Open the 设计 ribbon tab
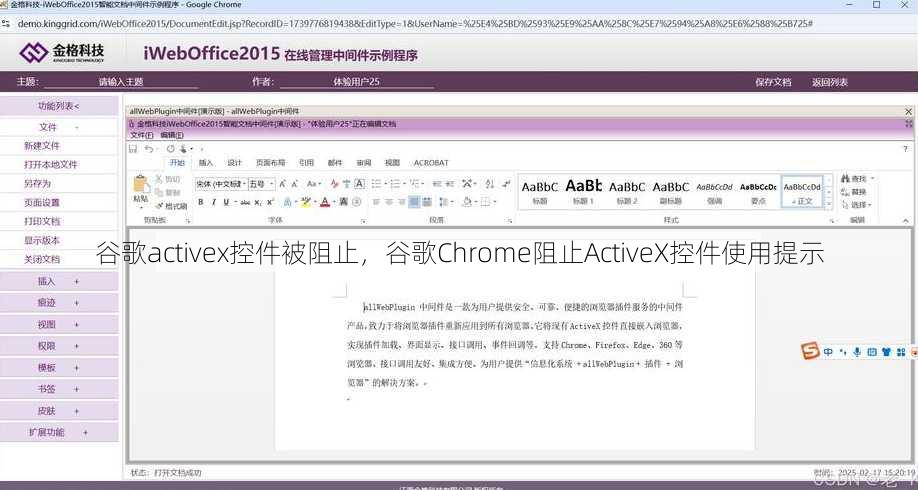The height and width of the screenshot is (490, 918). (235, 163)
